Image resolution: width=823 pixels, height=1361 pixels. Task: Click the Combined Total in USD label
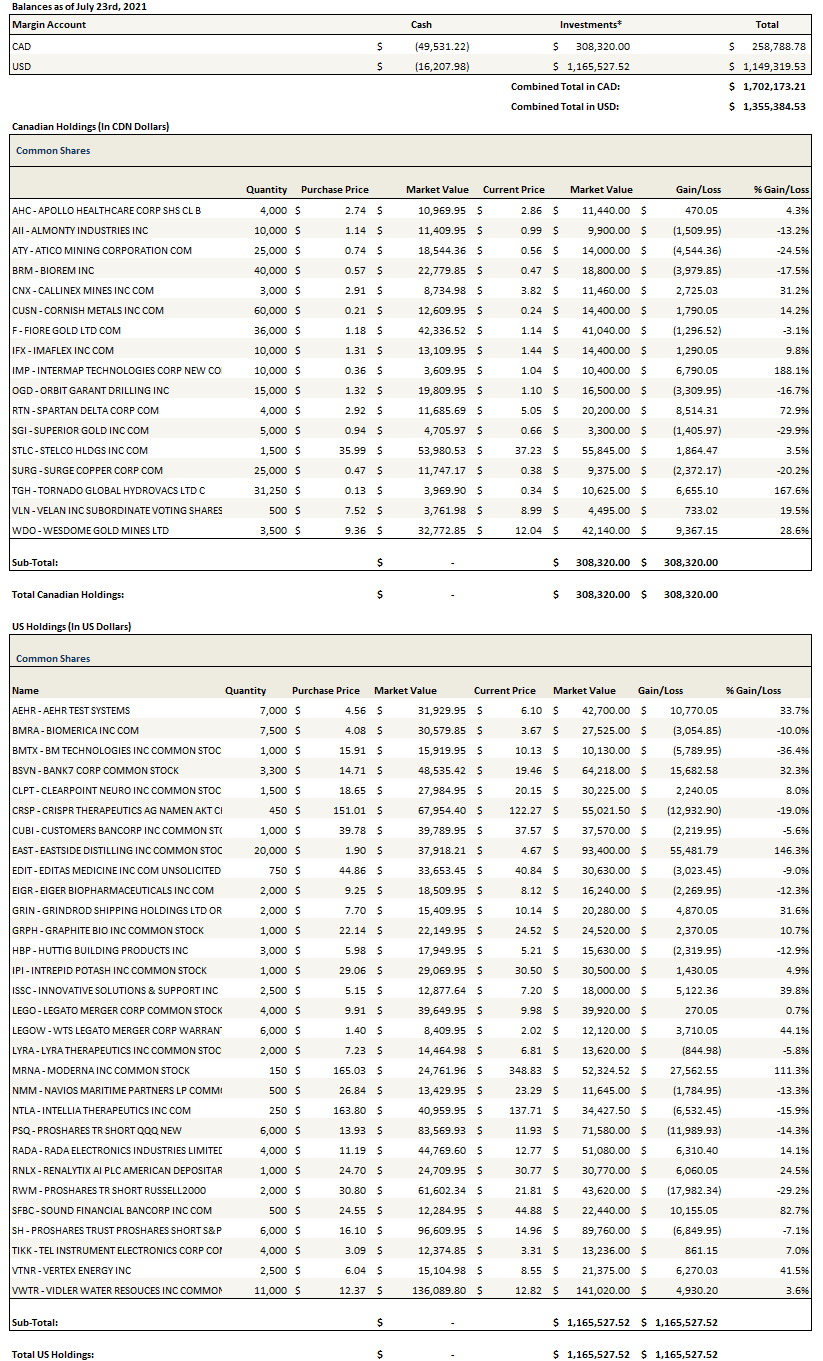(565, 106)
